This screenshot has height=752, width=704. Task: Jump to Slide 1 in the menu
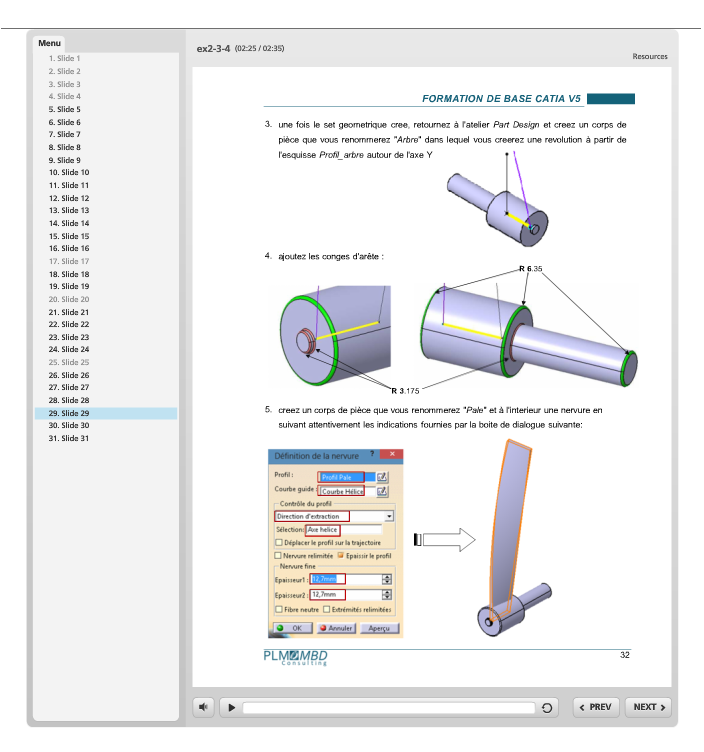tap(64, 59)
